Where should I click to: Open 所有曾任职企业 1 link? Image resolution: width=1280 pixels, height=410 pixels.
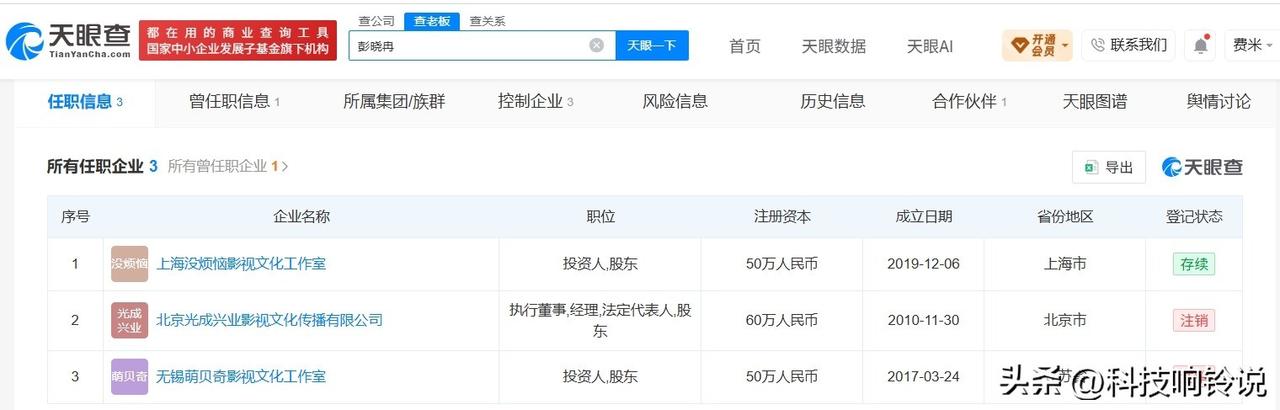pos(228,167)
